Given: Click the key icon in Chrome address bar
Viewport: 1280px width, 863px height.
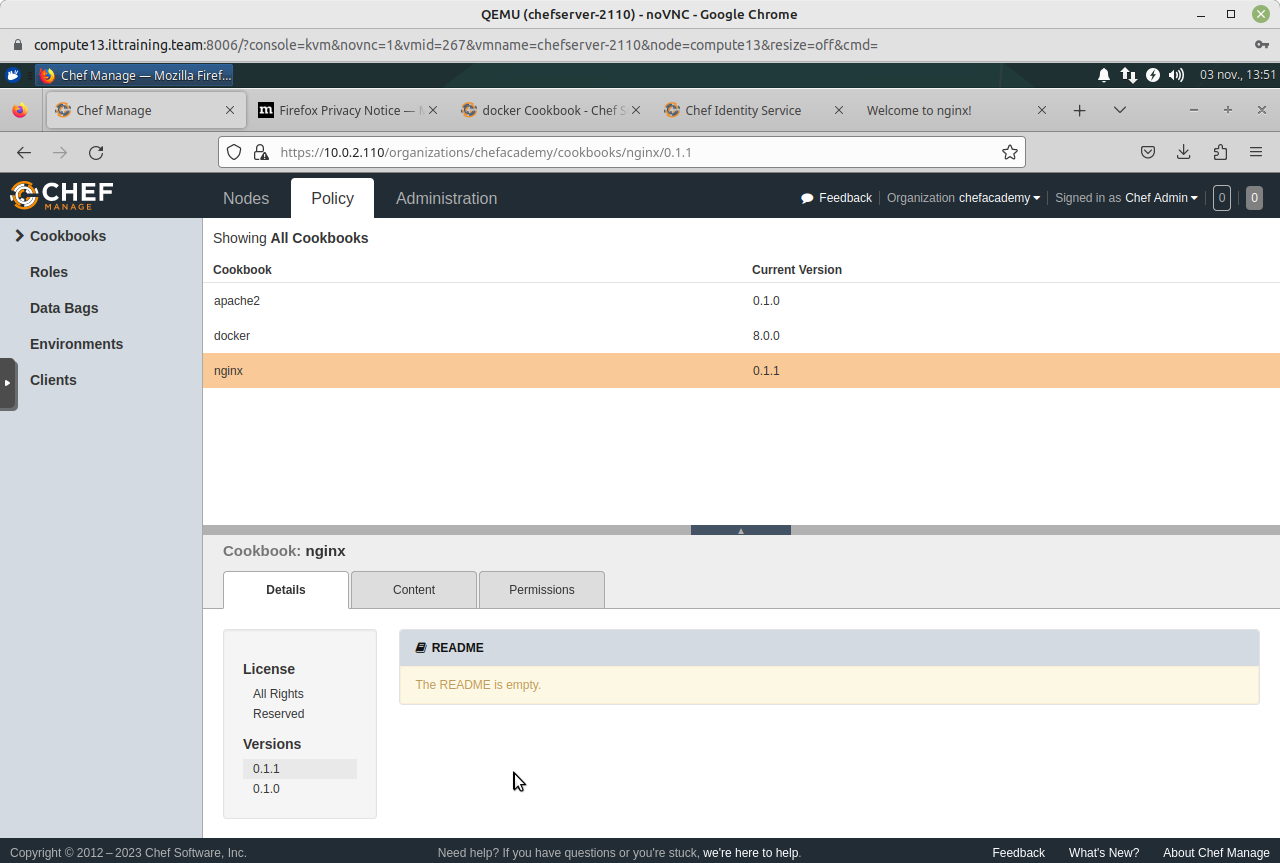Looking at the screenshot, I should (x=1262, y=45).
